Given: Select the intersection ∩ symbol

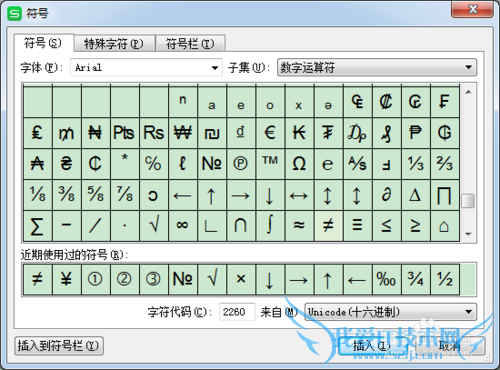Looking at the screenshot, I should [x=241, y=226].
